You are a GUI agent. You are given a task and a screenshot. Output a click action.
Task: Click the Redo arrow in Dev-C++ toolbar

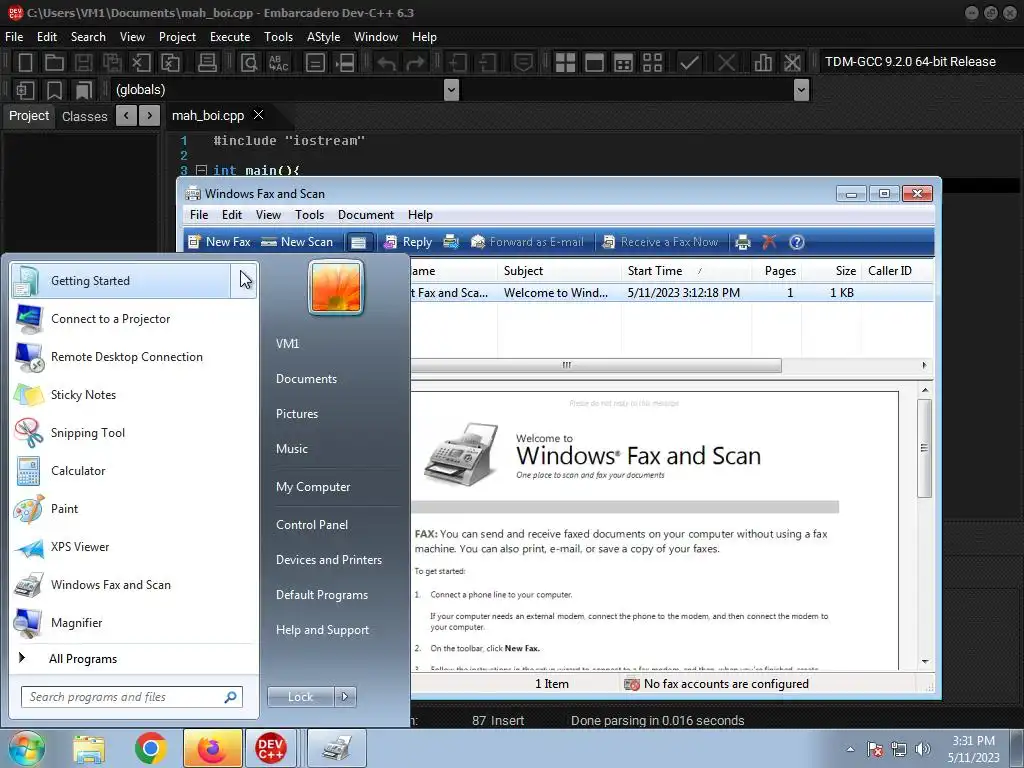(415, 62)
